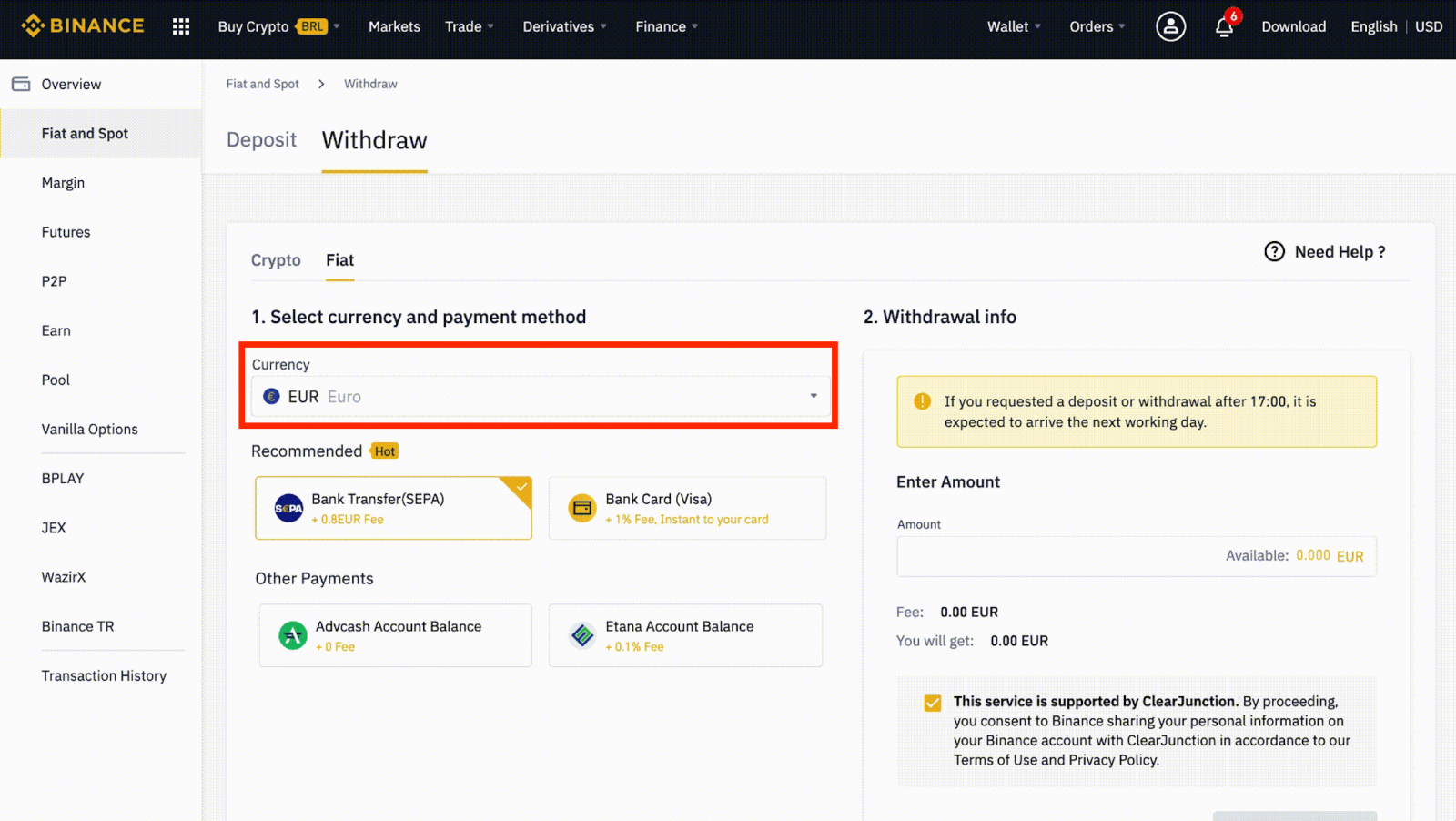Select Bank Transfer SEPA payment method
Image resolution: width=1456 pixels, height=821 pixels.
[x=393, y=508]
